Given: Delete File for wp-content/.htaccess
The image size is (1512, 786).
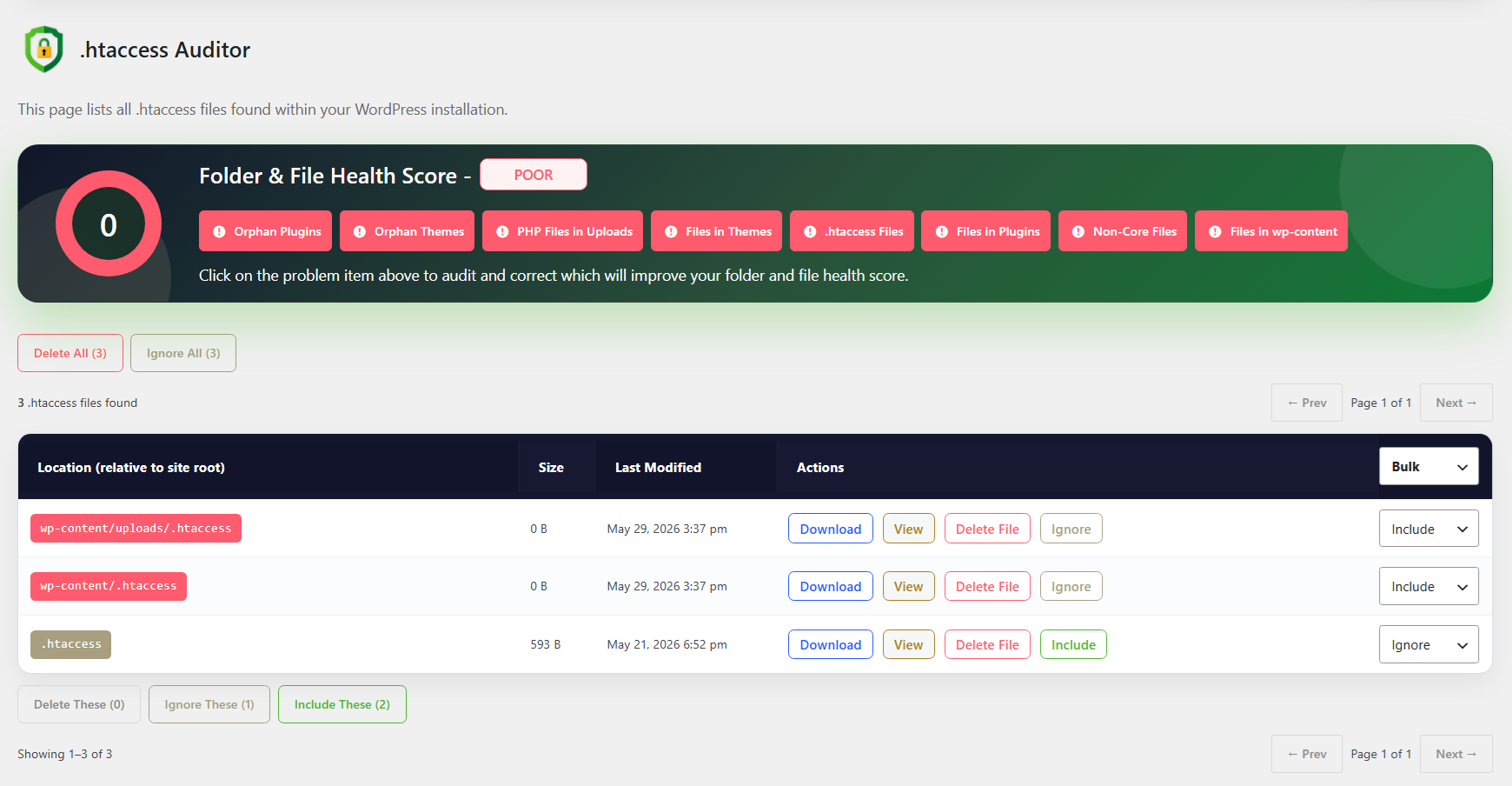Looking at the screenshot, I should tap(987, 586).
